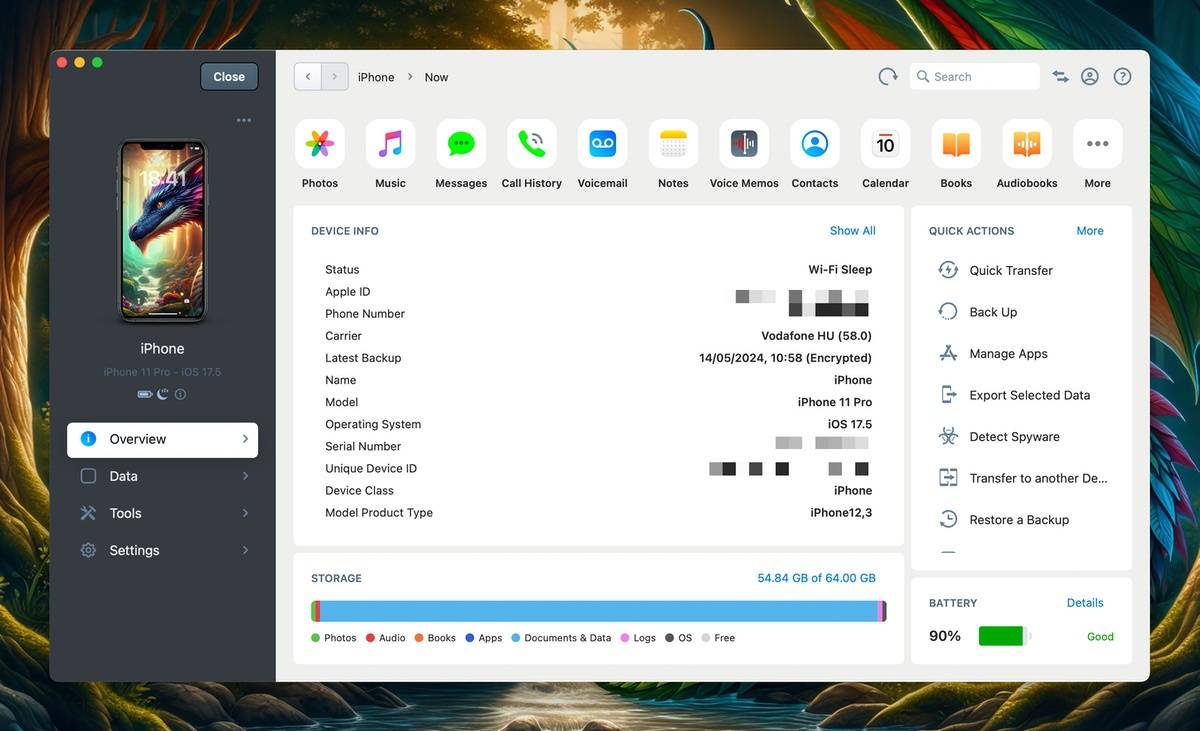
Task: Expand the Tools chevron
Action: [245, 513]
